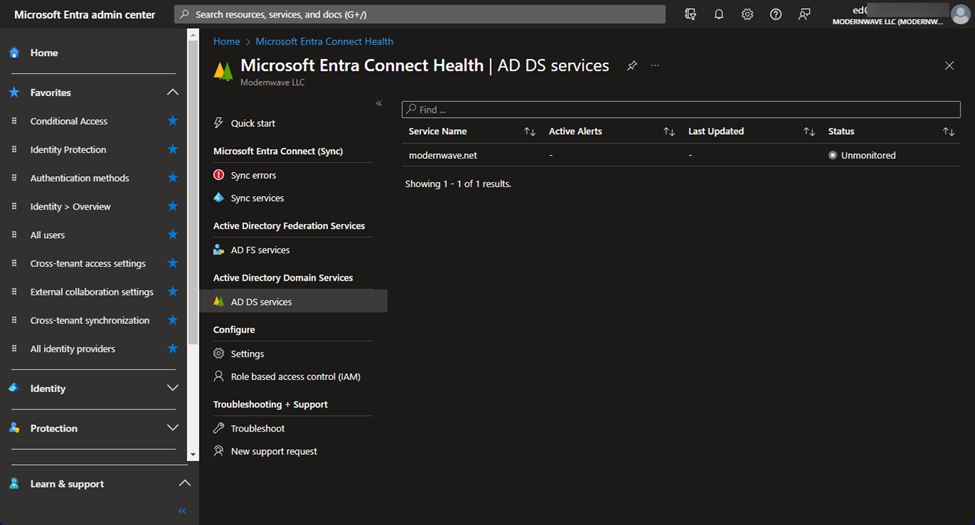Collapse the Favorites section
Viewport: 975px width, 525px height.
(x=173, y=92)
